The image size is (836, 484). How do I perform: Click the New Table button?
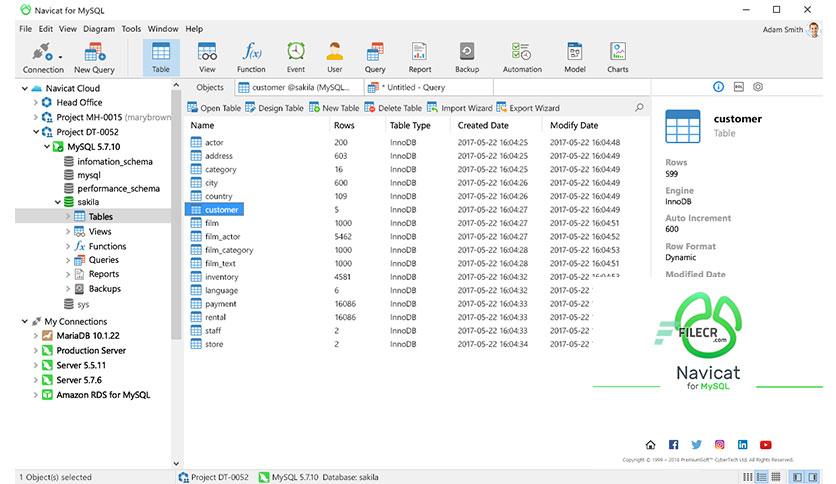(x=334, y=108)
